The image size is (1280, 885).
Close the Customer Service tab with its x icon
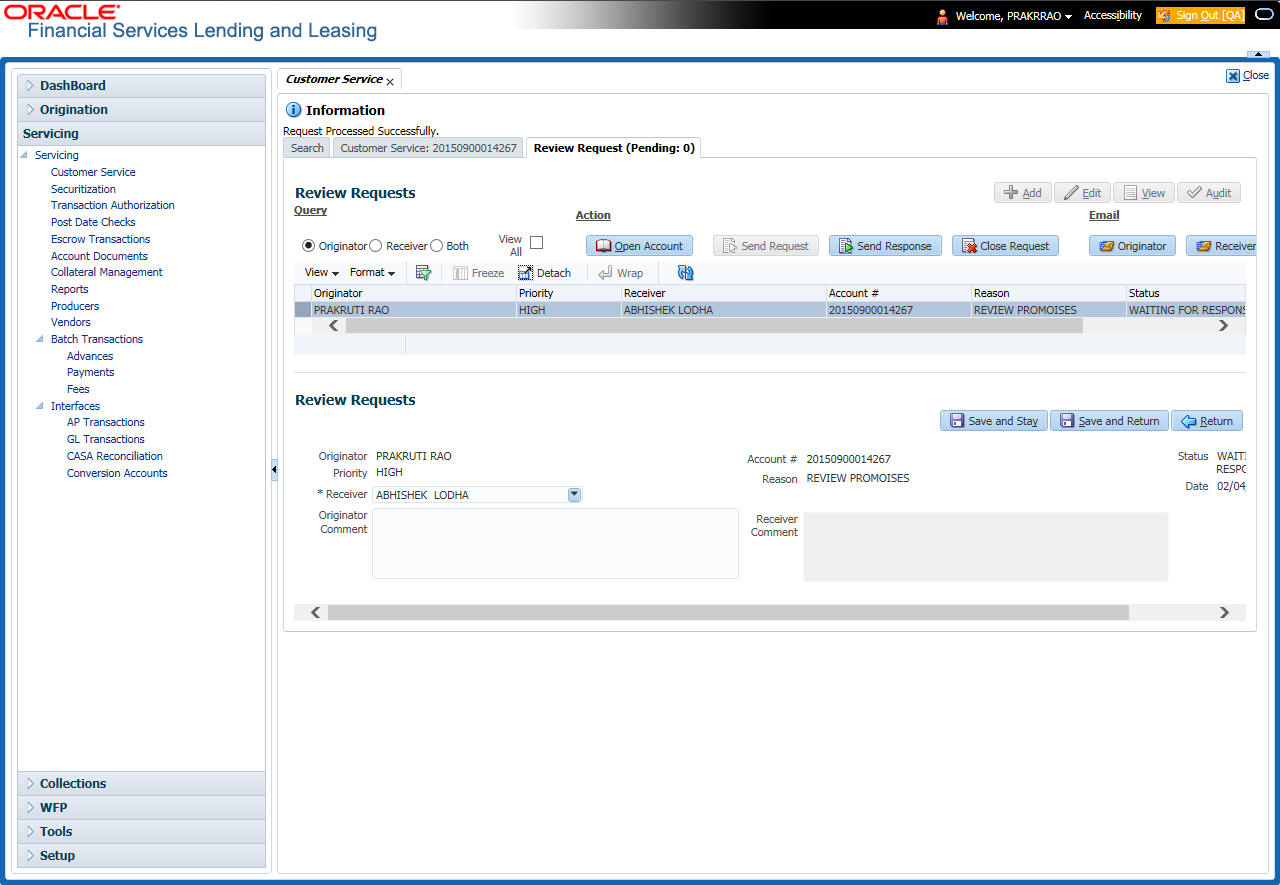[390, 82]
